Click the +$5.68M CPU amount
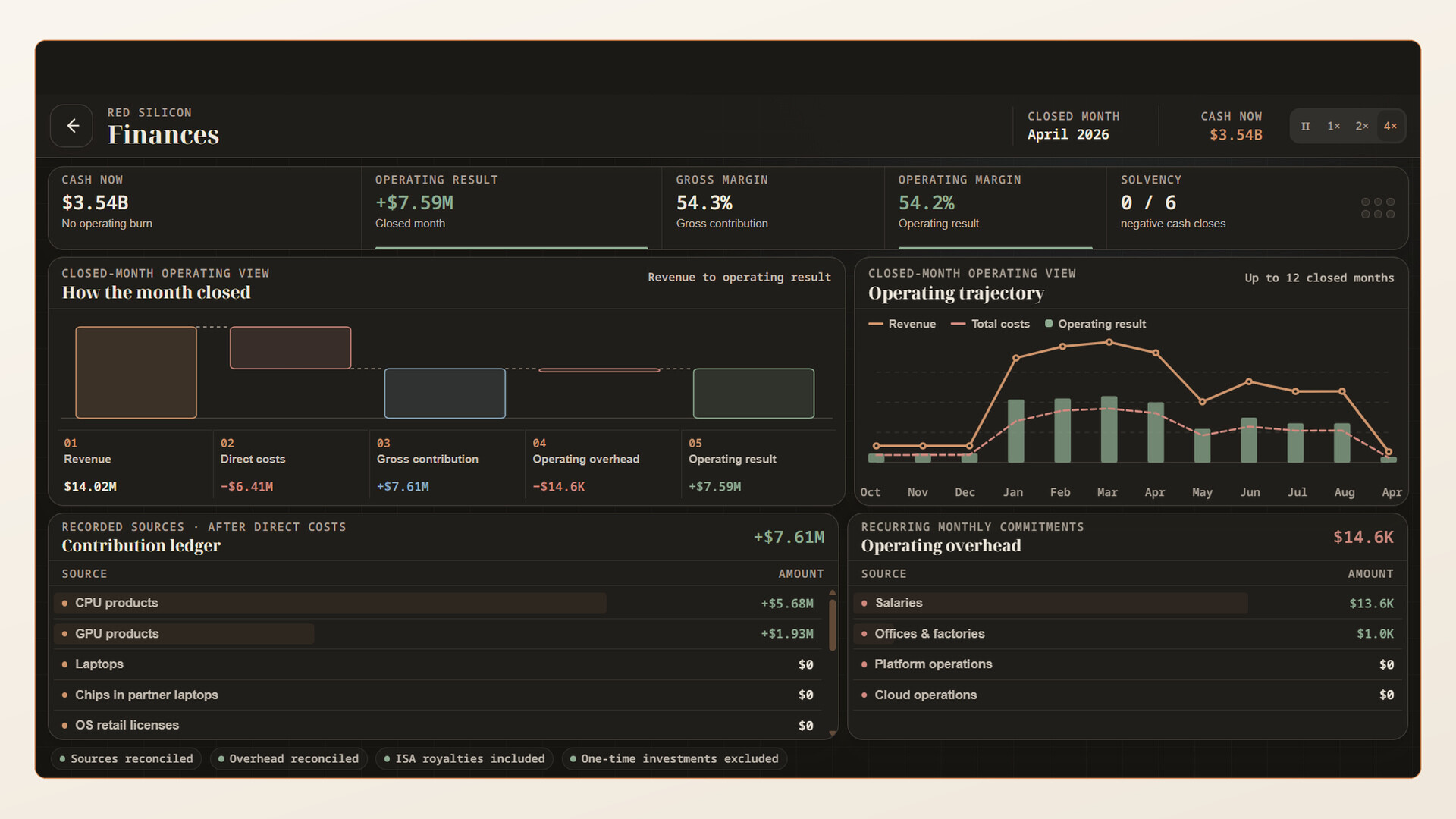This screenshot has width=1456, height=819. 787,604
